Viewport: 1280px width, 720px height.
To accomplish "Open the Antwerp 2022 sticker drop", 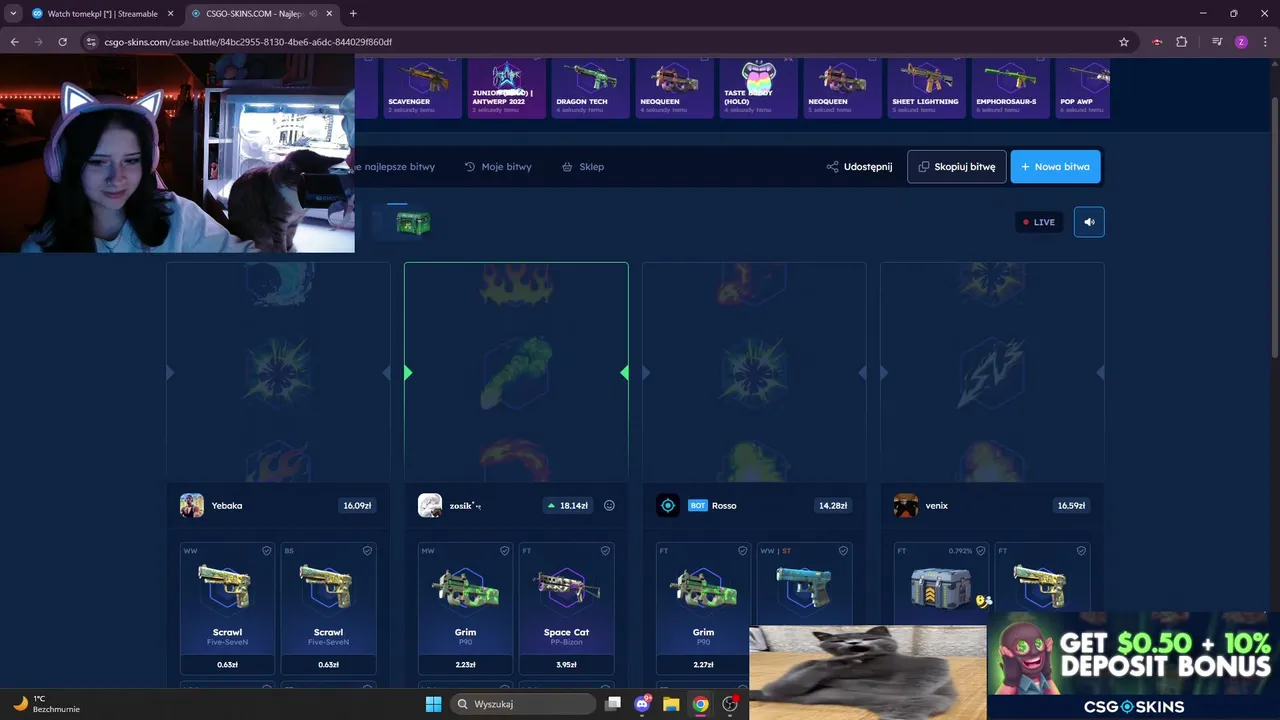I will point(506,88).
